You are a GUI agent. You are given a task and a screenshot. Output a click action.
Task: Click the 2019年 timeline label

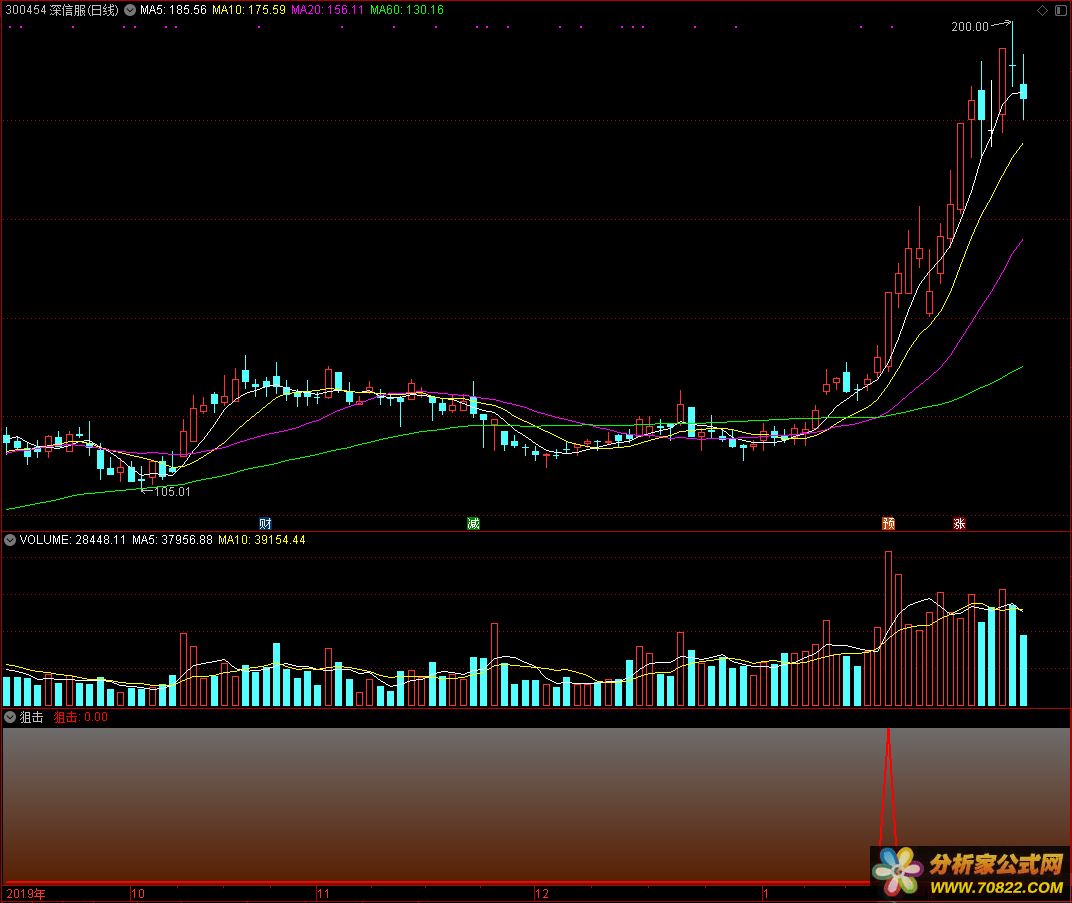click(x=26, y=893)
